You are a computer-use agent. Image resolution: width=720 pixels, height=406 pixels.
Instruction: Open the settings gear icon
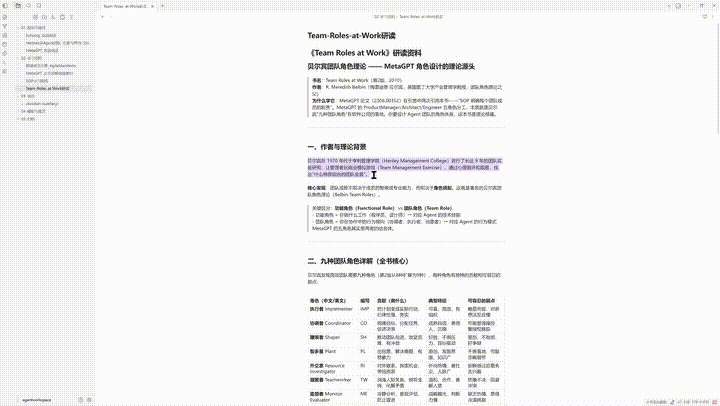(x=89, y=400)
